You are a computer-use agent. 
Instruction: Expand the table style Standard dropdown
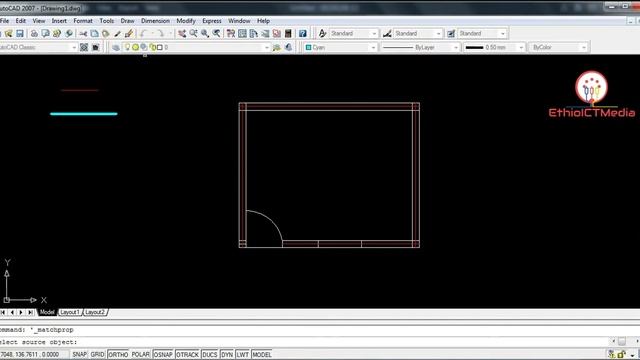coord(502,33)
